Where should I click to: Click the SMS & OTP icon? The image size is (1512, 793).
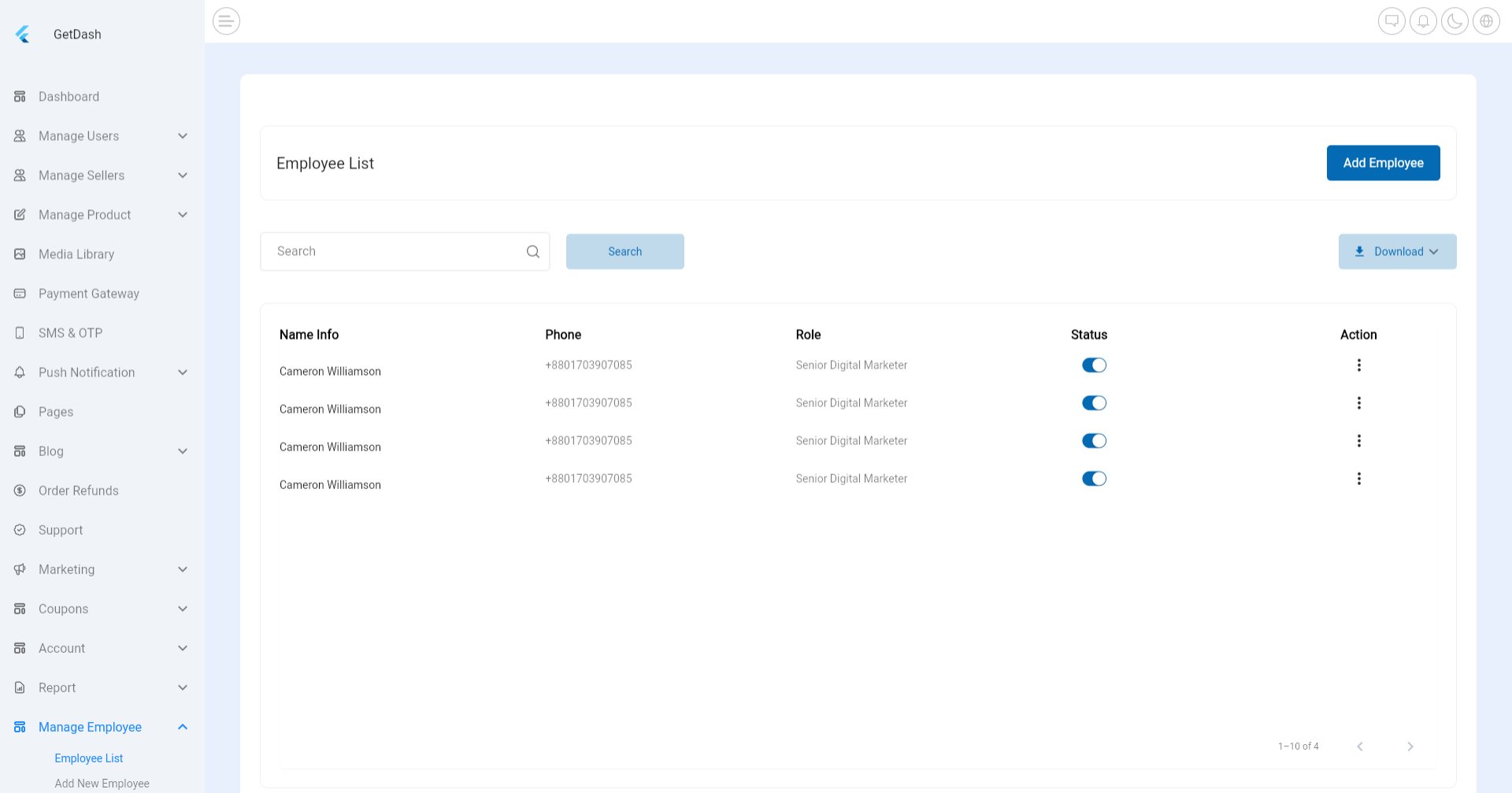tap(20, 332)
